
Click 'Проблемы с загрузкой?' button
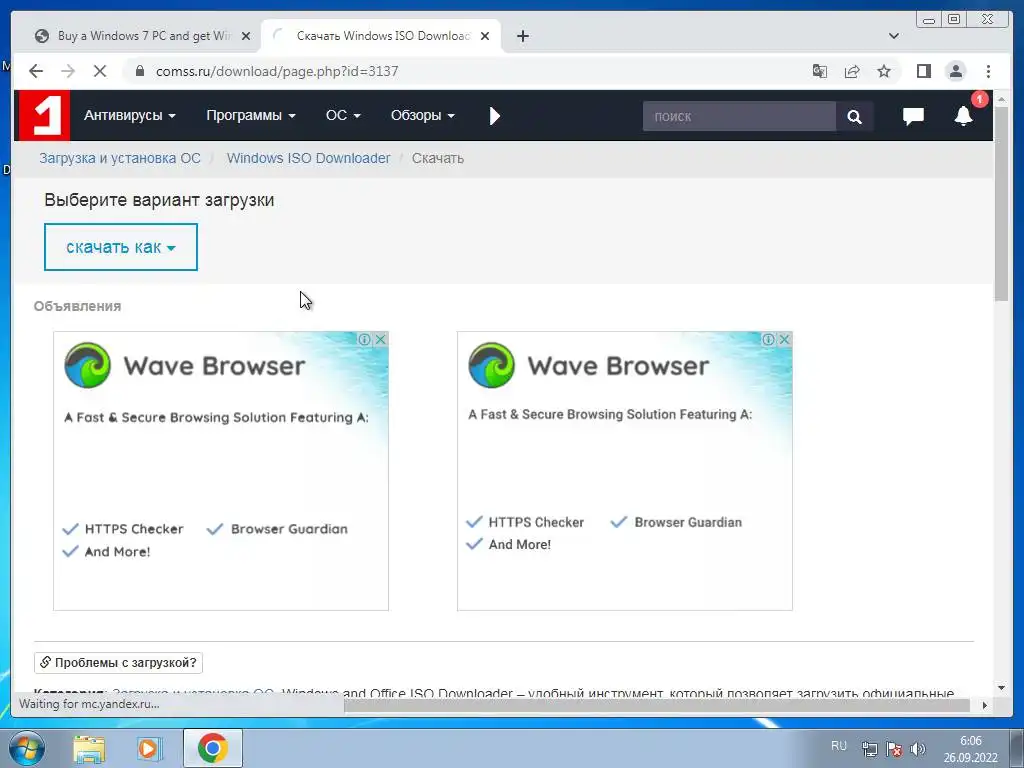[x=118, y=662]
